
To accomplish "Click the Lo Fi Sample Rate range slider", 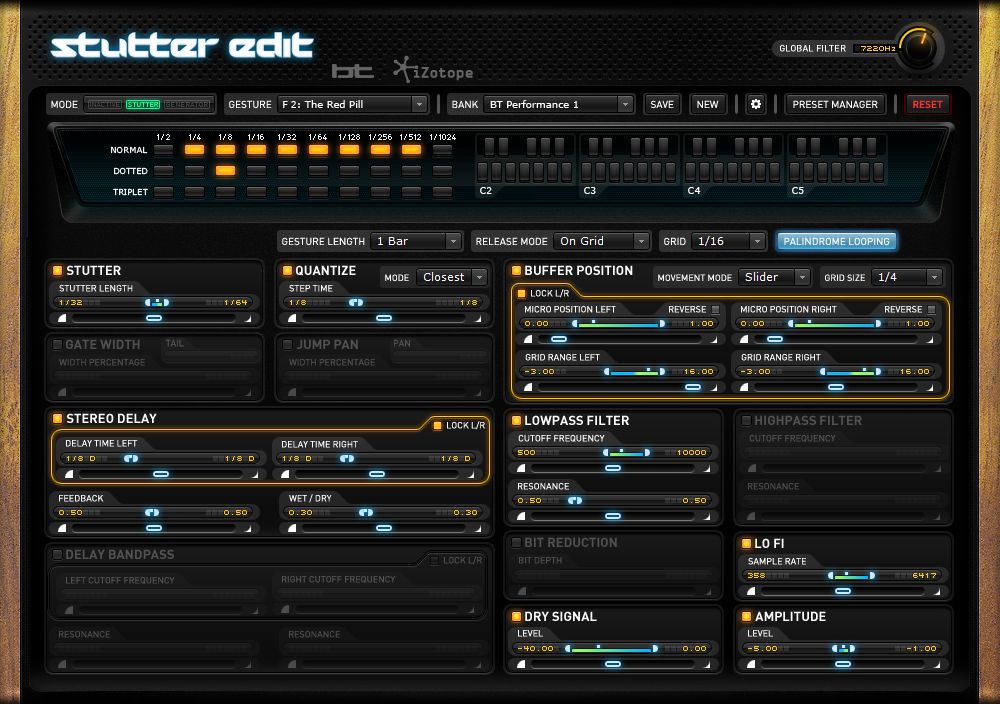I will coord(851,576).
